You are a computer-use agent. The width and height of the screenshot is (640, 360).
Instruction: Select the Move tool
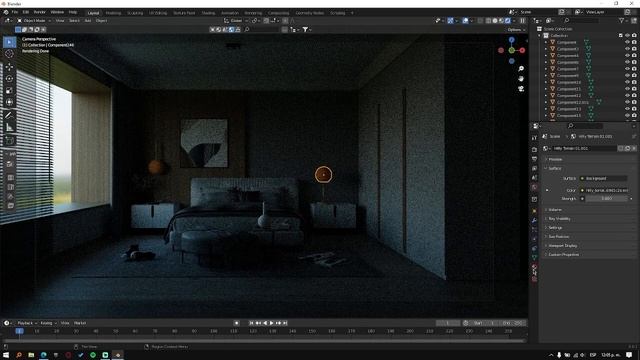pos(10,67)
